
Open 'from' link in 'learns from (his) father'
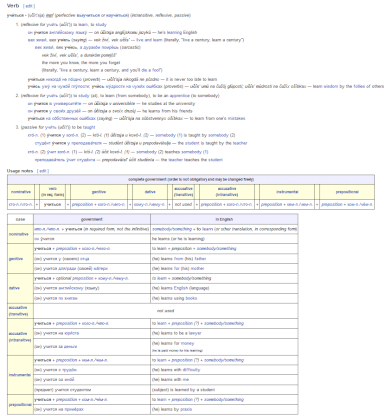pos(179,259)
